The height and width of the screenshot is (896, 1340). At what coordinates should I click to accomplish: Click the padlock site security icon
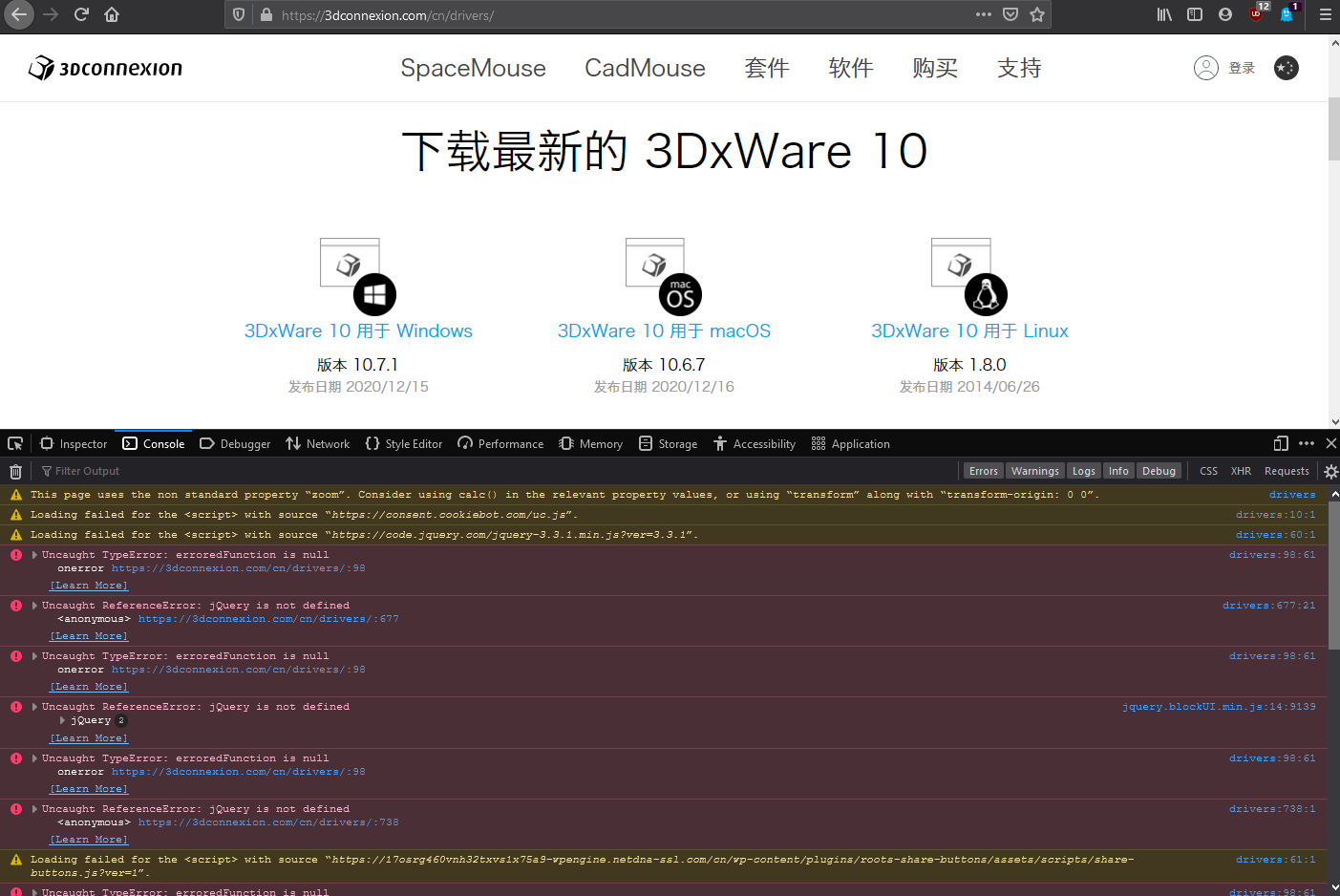[x=266, y=15]
